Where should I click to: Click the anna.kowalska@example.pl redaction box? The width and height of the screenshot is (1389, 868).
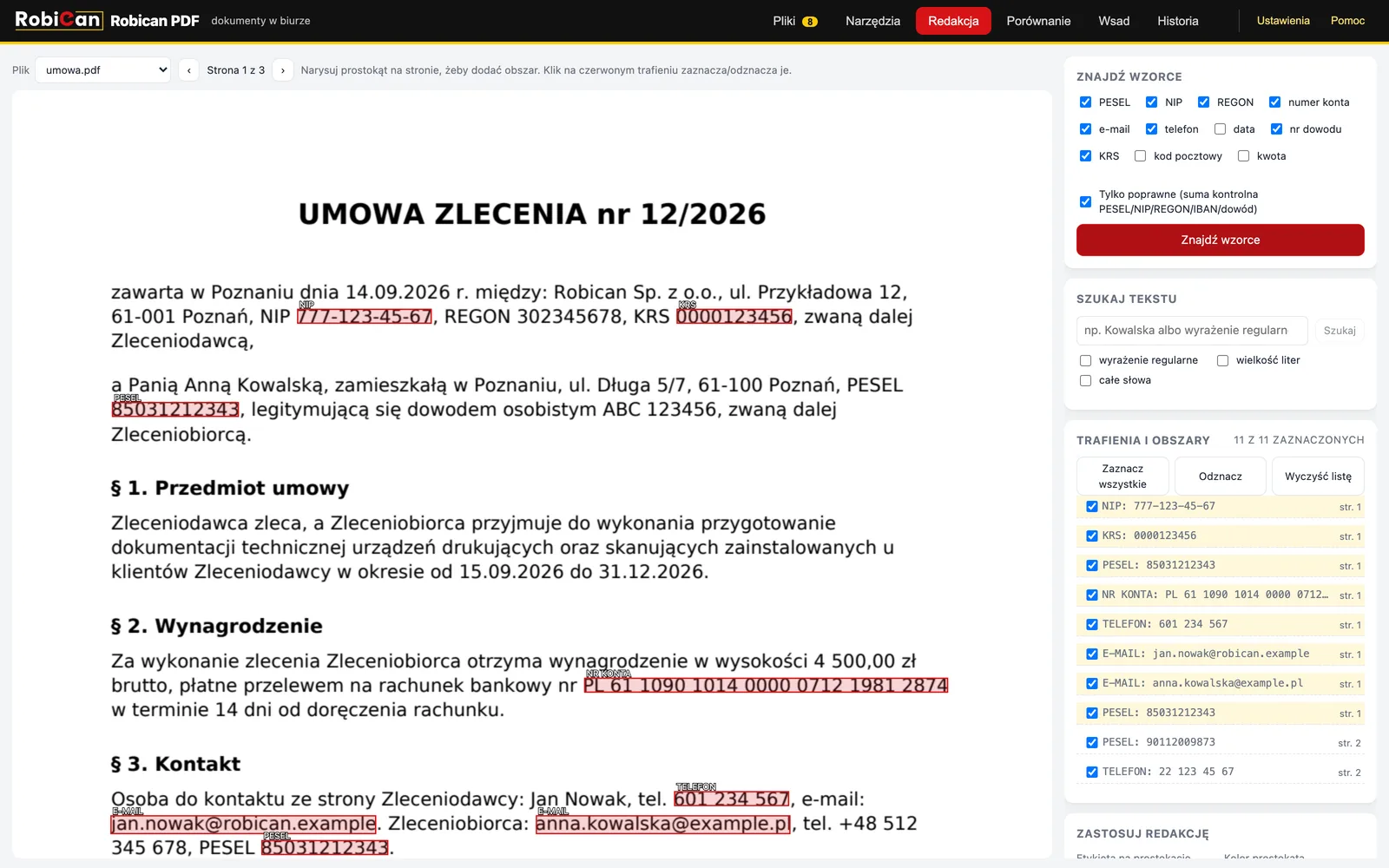point(663,824)
